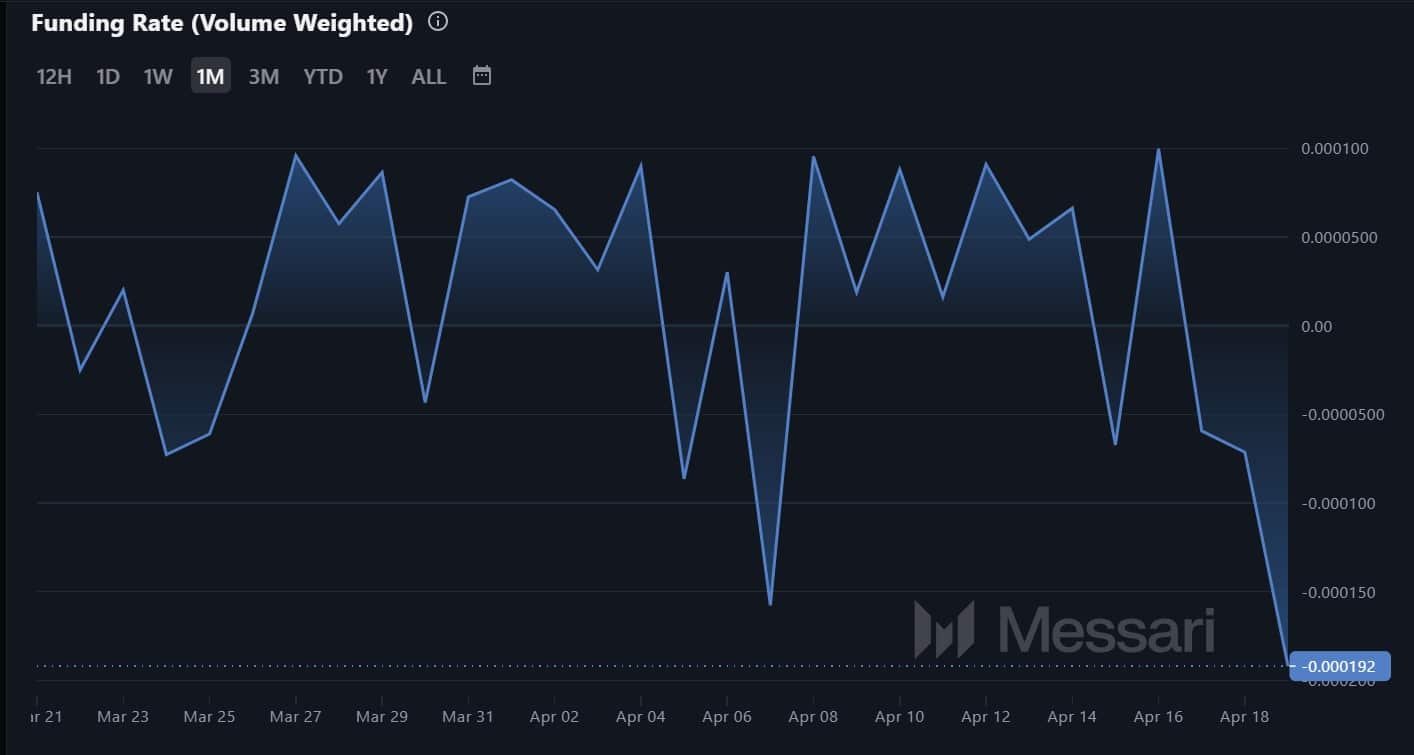Click the 0.00 y-axis label
Image resolution: width=1414 pixels, height=755 pixels.
pyautogui.click(x=1315, y=326)
